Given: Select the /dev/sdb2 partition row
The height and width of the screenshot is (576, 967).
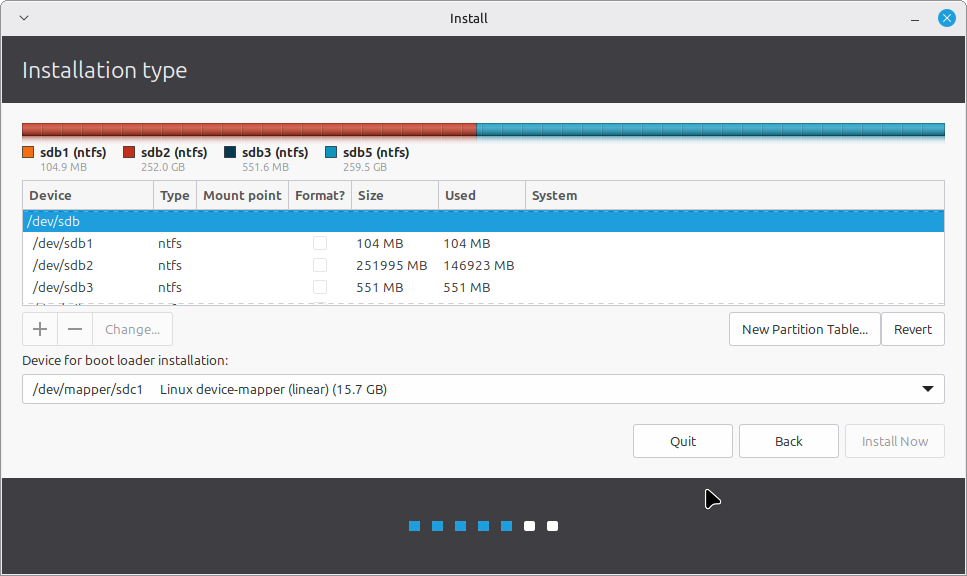Looking at the screenshot, I should point(484,265).
